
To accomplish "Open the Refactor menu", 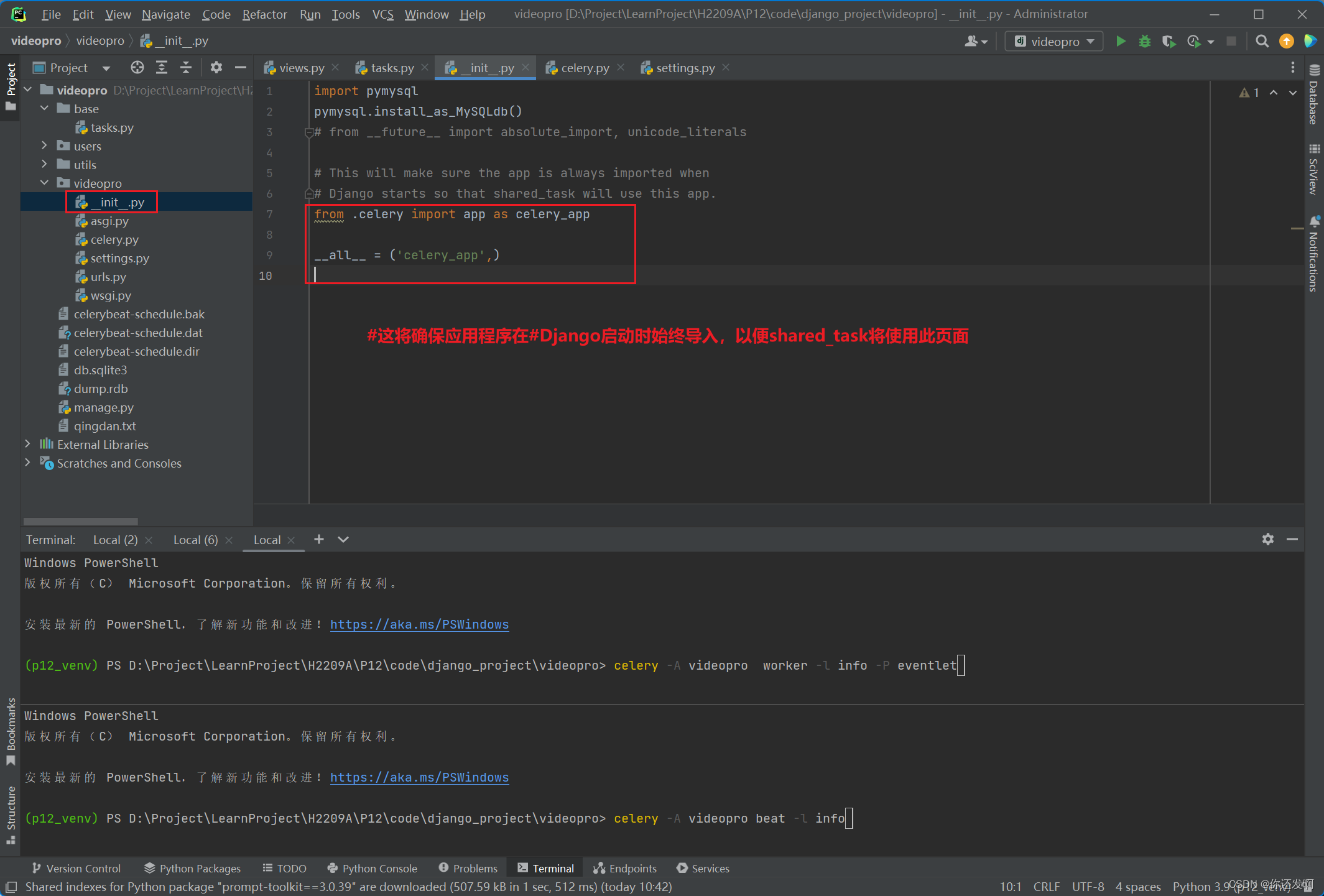I will [264, 14].
